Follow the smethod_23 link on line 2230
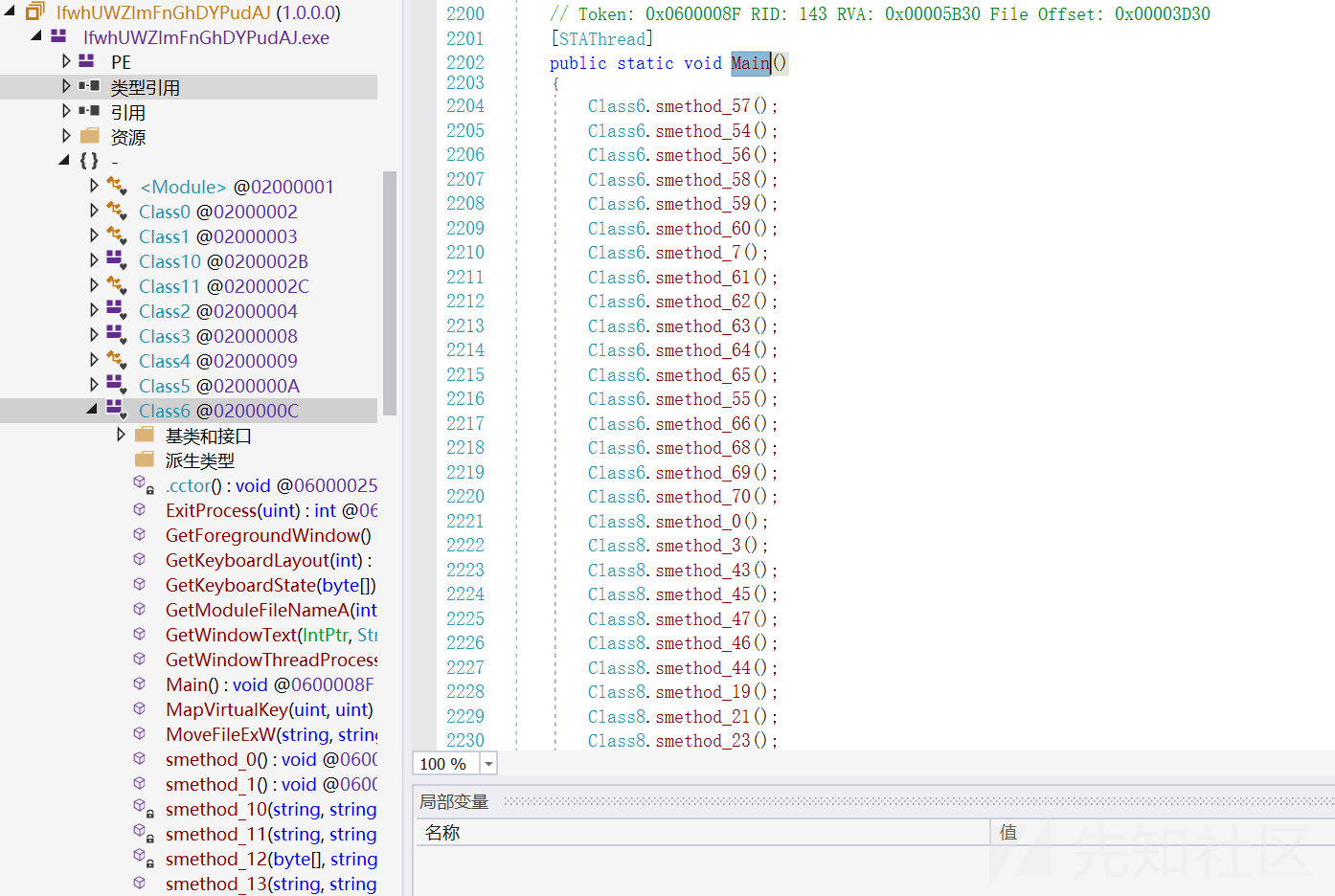The height and width of the screenshot is (896, 1335). click(x=703, y=741)
